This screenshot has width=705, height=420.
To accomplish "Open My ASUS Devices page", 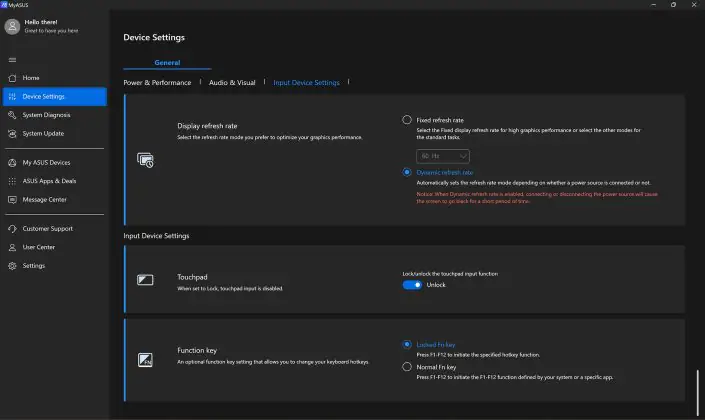I will click(x=55, y=163).
